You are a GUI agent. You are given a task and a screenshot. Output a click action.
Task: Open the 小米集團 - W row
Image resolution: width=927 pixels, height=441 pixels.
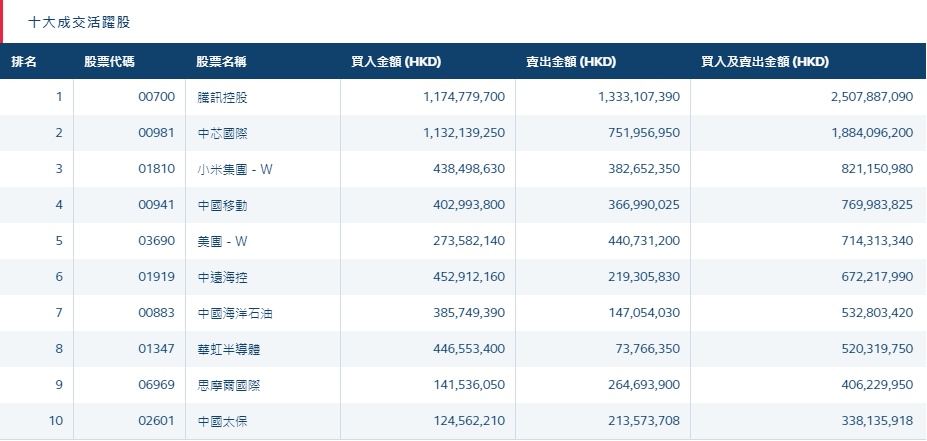tap(235, 169)
